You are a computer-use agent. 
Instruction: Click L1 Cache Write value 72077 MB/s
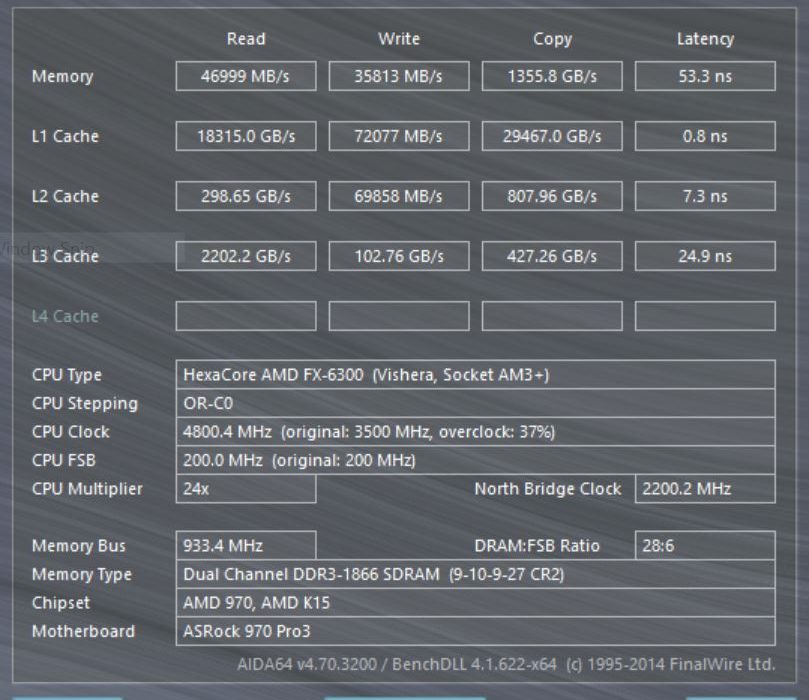coord(399,136)
